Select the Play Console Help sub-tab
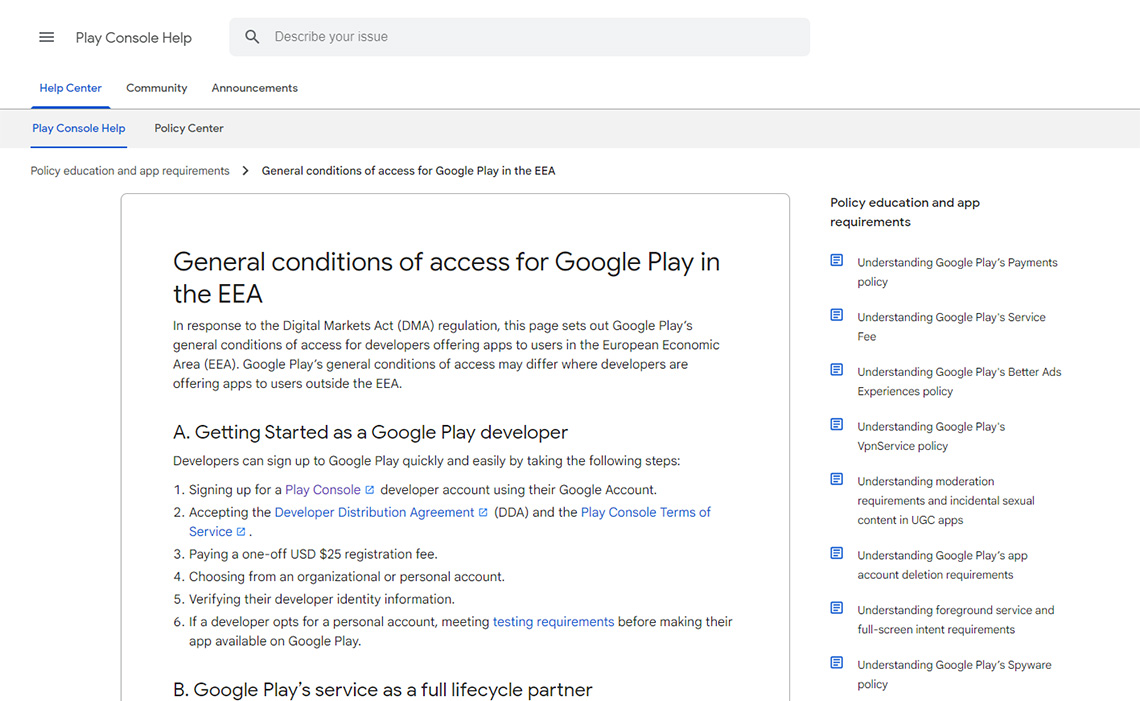The height and width of the screenshot is (701, 1140). 79,128
